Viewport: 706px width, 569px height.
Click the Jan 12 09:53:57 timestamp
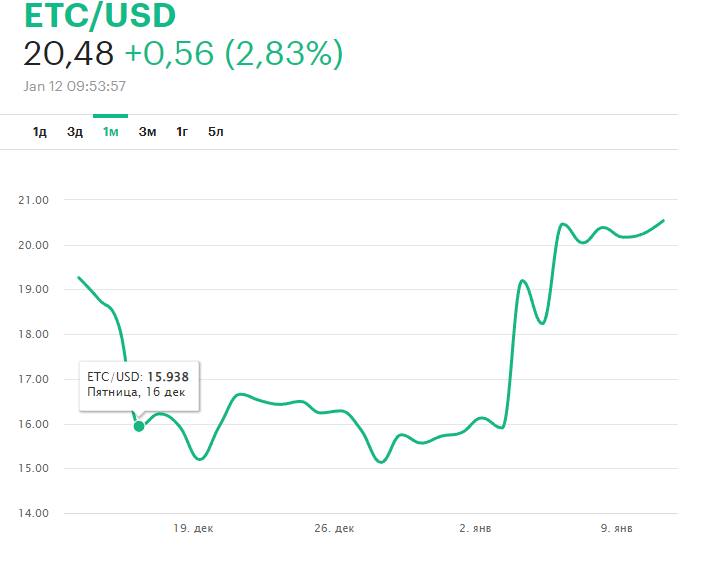click(74, 86)
